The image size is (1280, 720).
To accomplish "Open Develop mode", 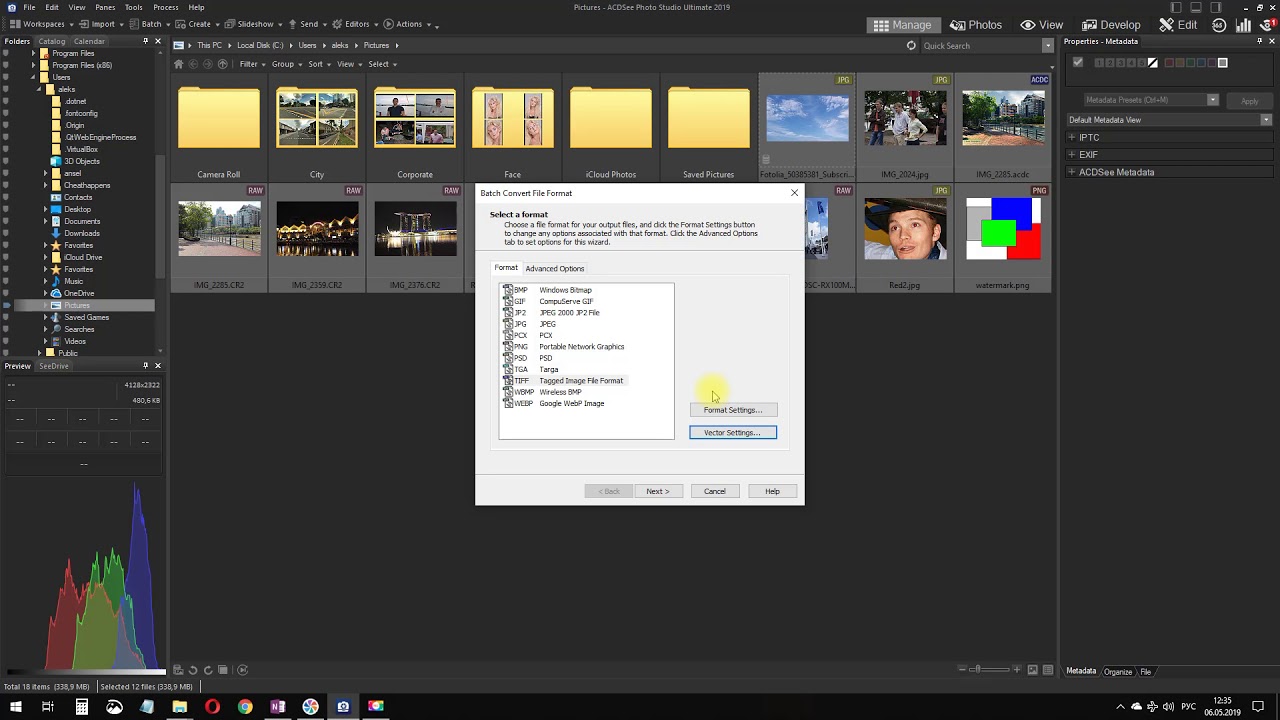I will [1111, 25].
